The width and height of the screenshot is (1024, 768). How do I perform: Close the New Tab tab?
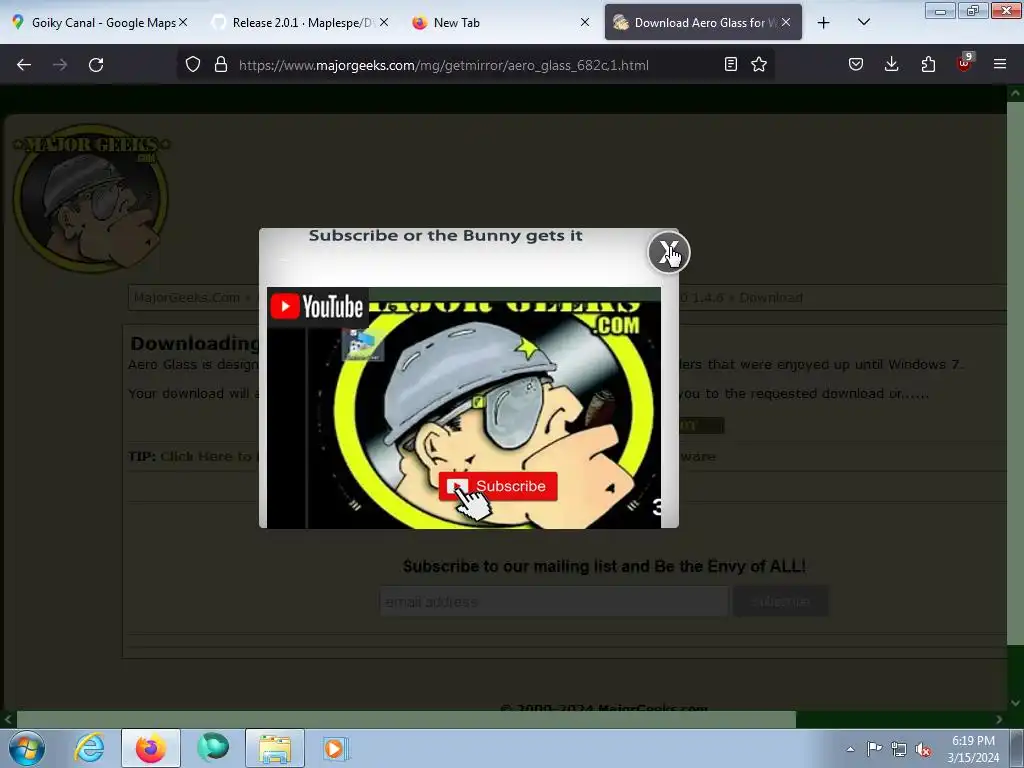point(585,22)
